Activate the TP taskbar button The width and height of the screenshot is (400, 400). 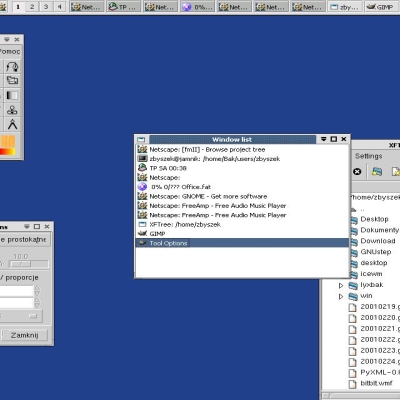(x=123, y=7)
